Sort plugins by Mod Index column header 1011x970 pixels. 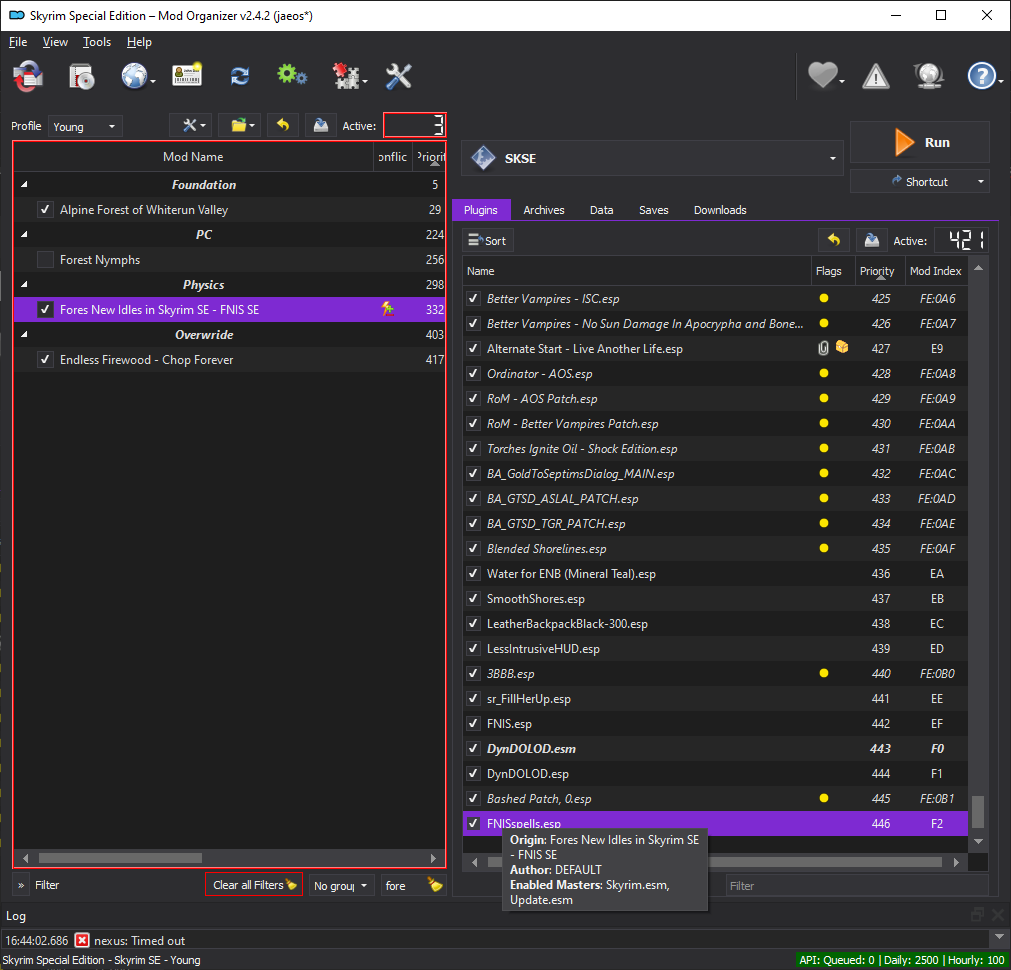tap(935, 271)
